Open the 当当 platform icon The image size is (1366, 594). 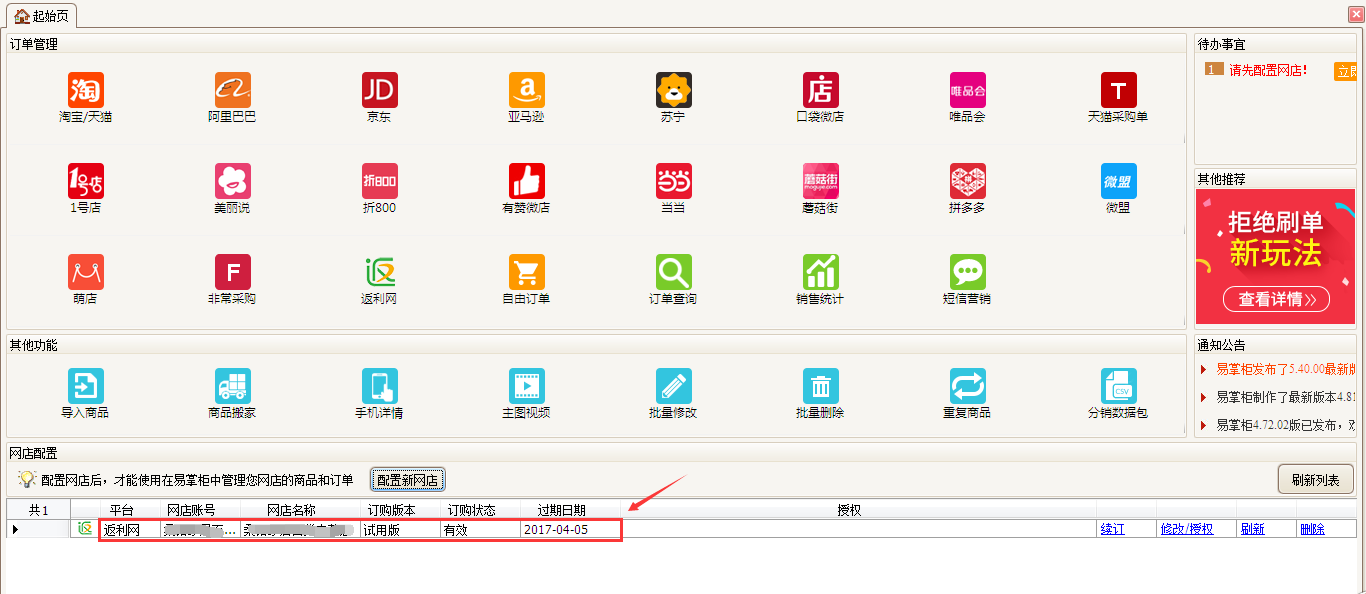pyautogui.click(x=673, y=181)
